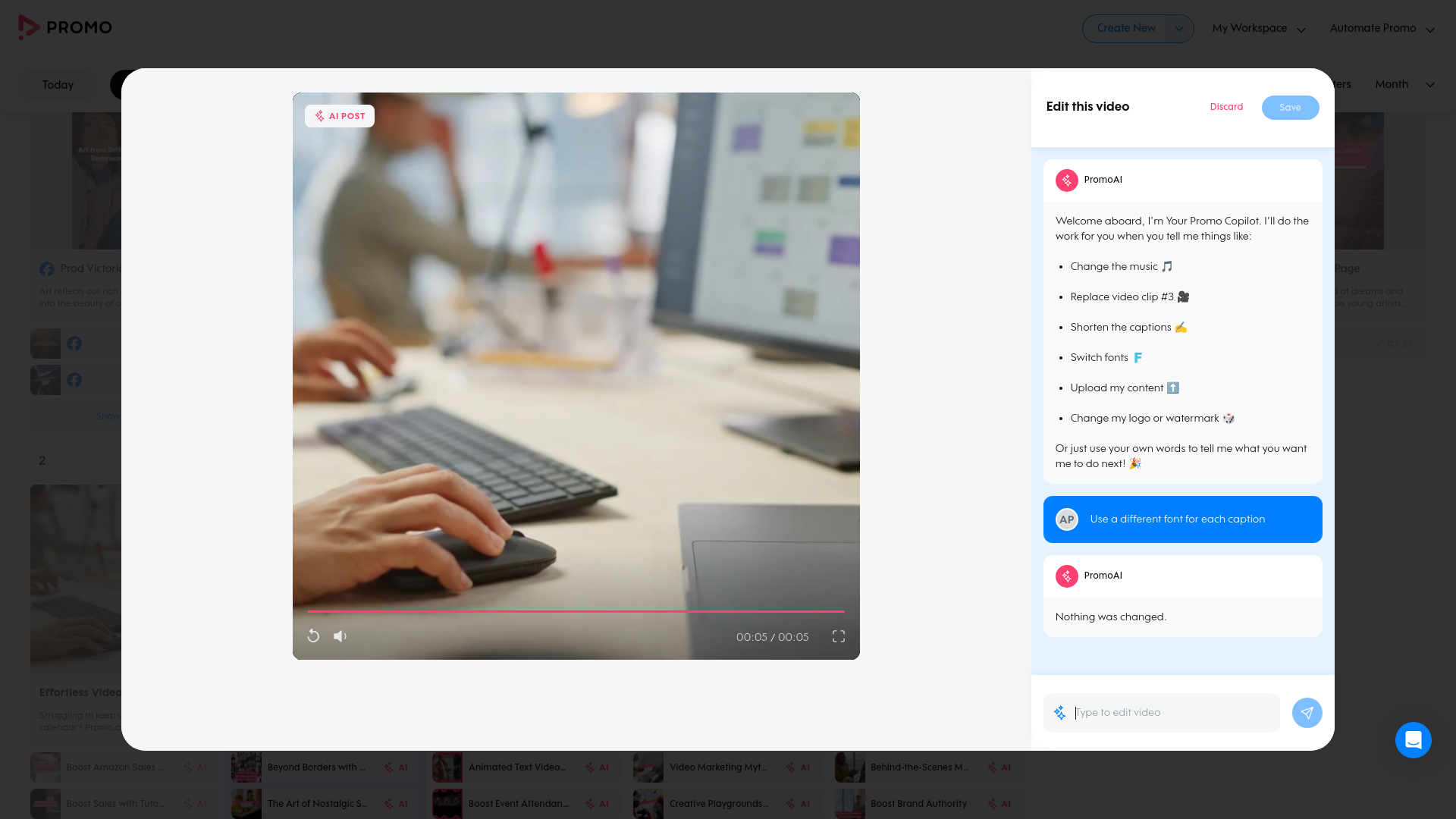
Task: Save the video edits
Action: (1290, 108)
